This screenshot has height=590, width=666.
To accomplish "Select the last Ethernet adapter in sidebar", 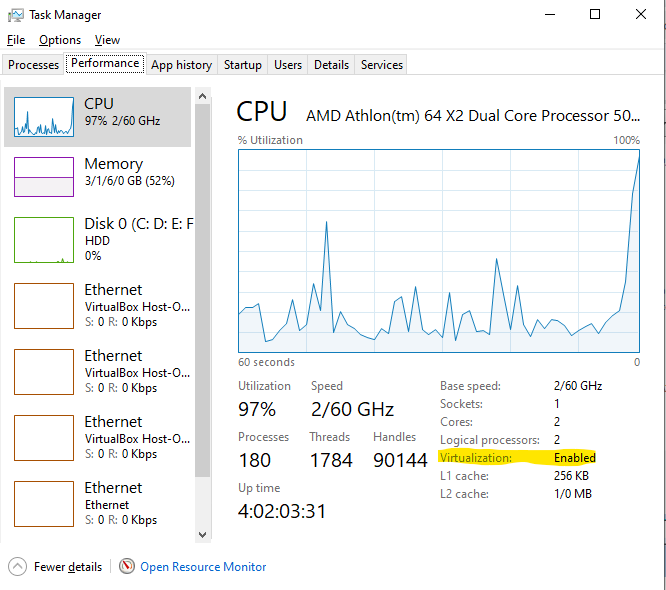I will 100,503.
